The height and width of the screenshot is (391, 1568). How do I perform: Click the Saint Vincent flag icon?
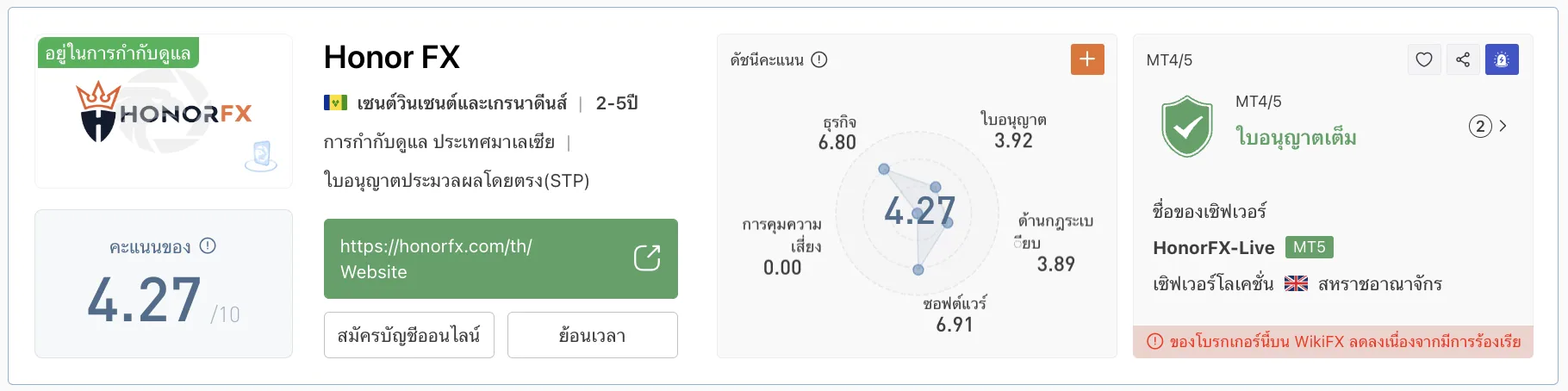335,103
